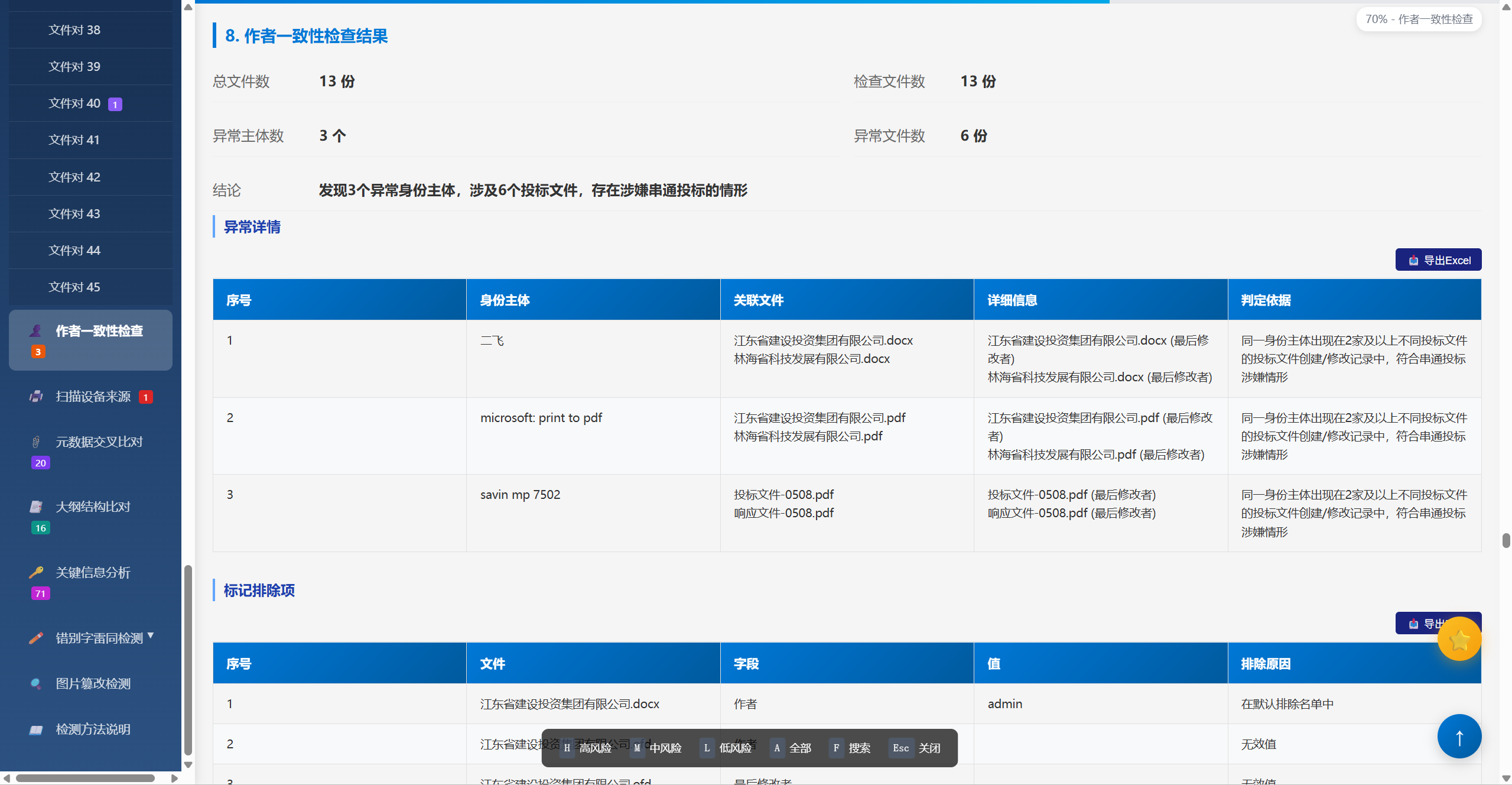Click the orange 3 badge under 作者一致性检查
Screen dimensions: 1512x785
click(x=38, y=352)
